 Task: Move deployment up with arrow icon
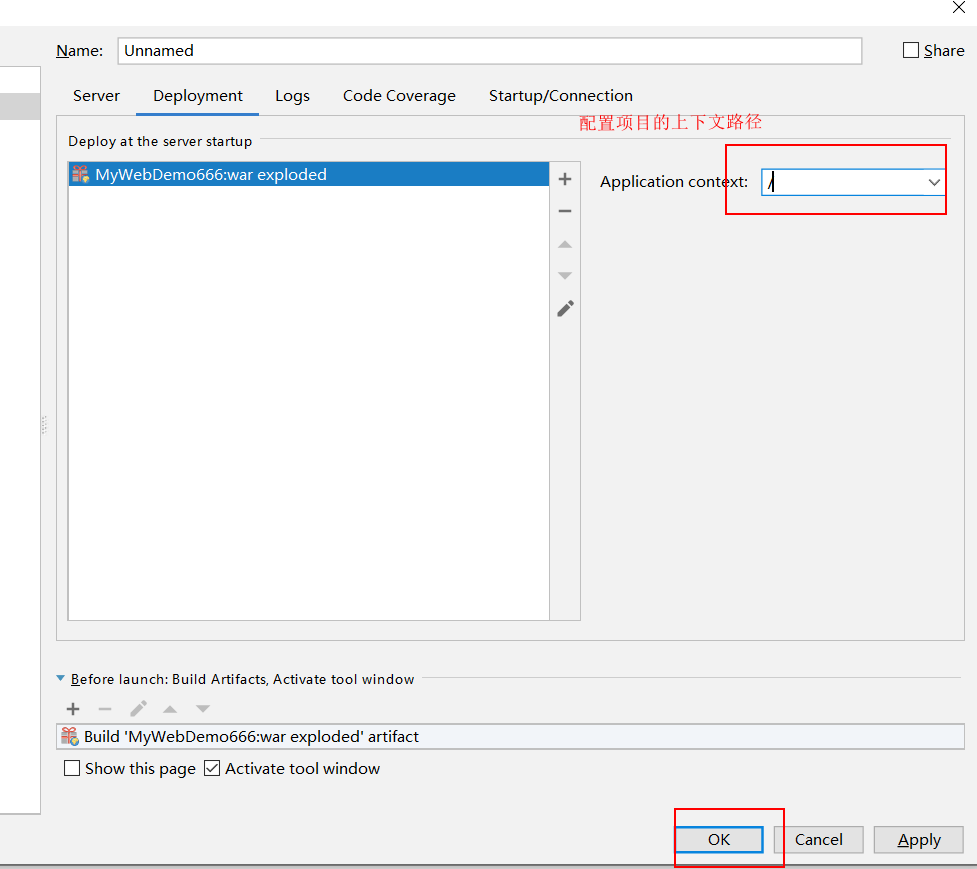coord(565,244)
